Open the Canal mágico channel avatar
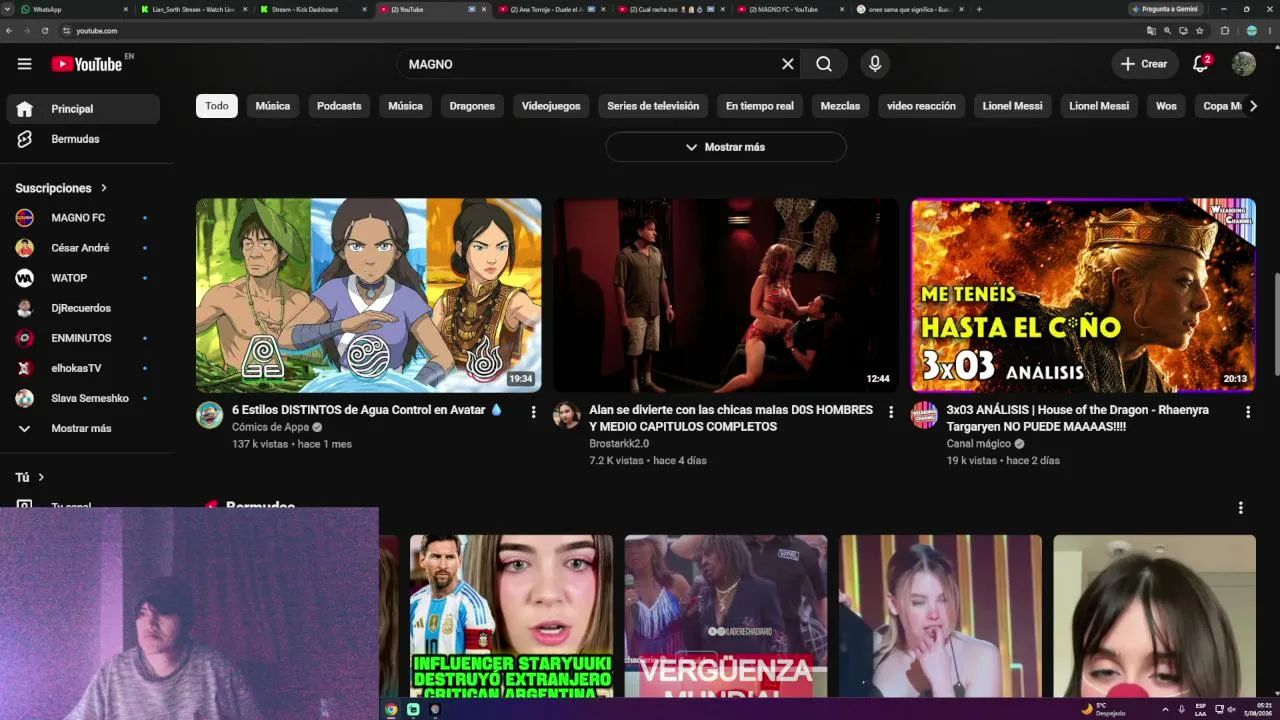 coord(924,415)
